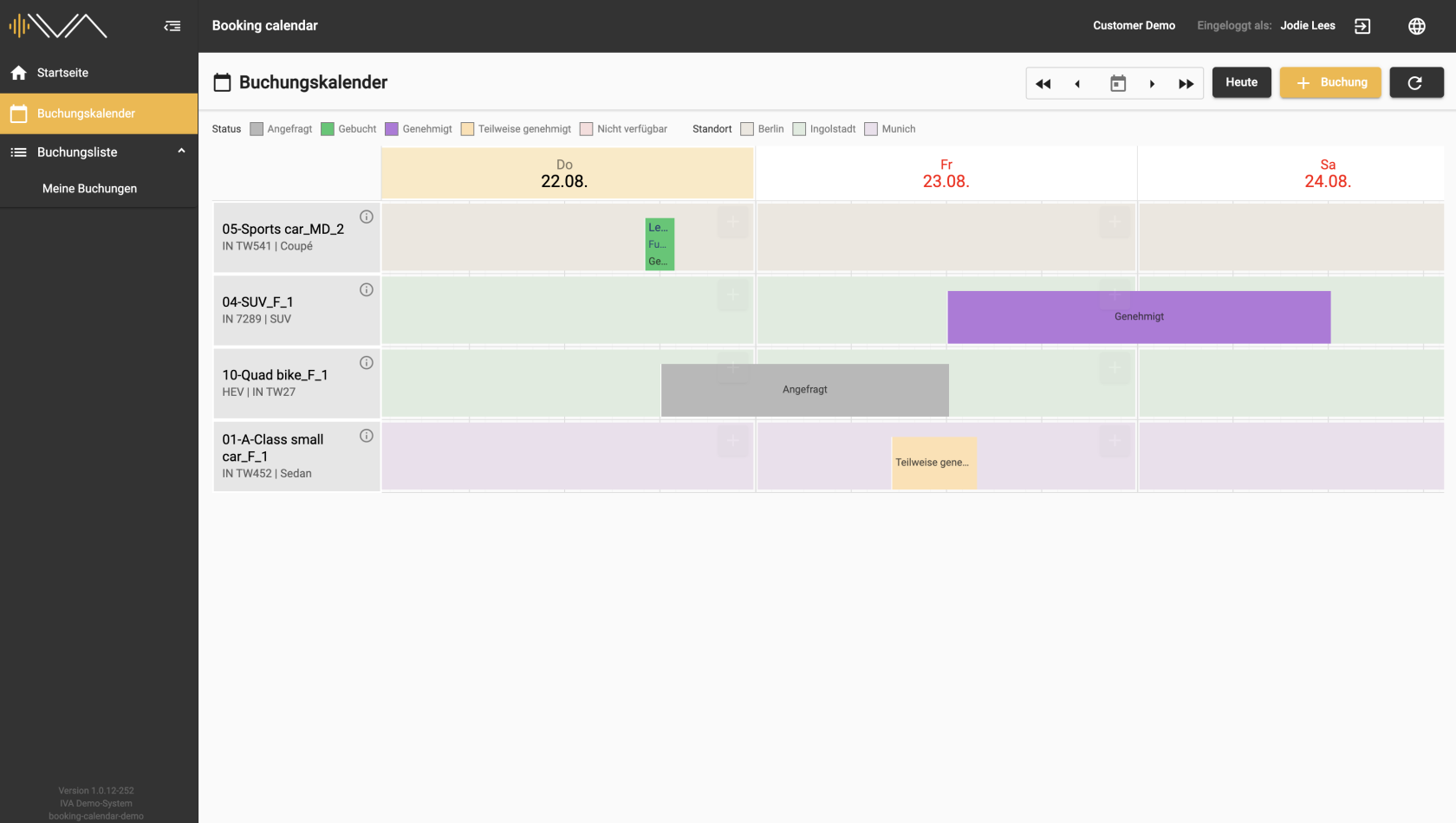The width and height of the screenshot is (1456, 823).
Task: Click the Nicht verfügbar swatch
Action: [587, 129]
